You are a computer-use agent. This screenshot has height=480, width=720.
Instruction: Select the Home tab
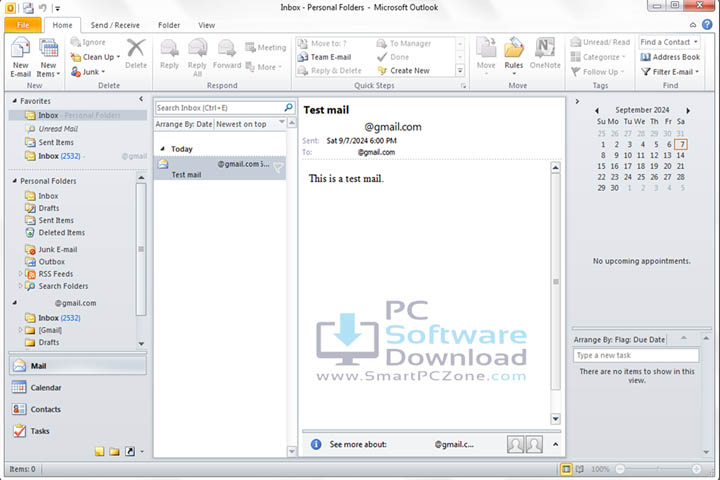point(62,25)
